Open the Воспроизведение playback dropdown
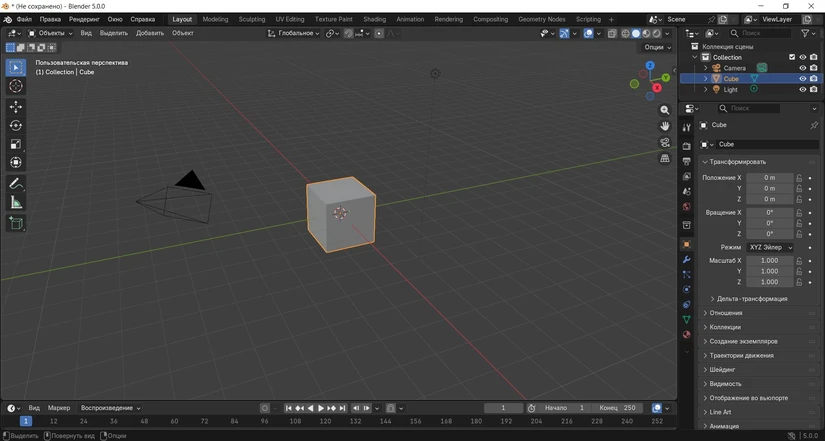Viewport: 825px width, 441px height. click(110, 408)
